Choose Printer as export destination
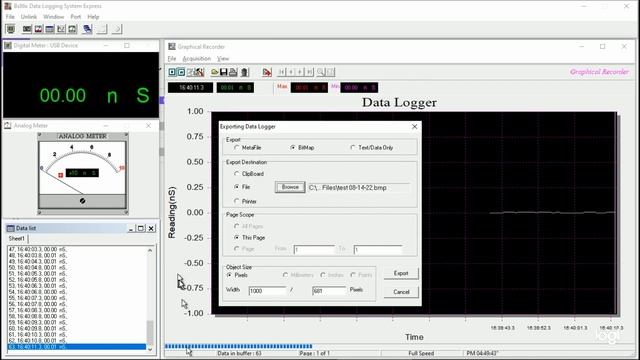This screenshot has height=360, width=640. [x=245, y=201]
